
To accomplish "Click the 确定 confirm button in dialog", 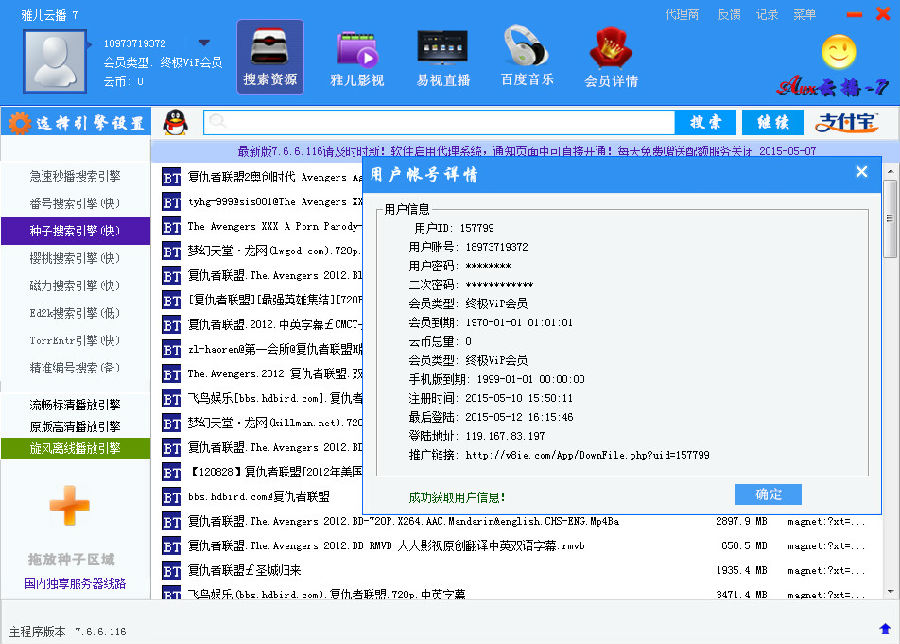I will pos(768,494).
